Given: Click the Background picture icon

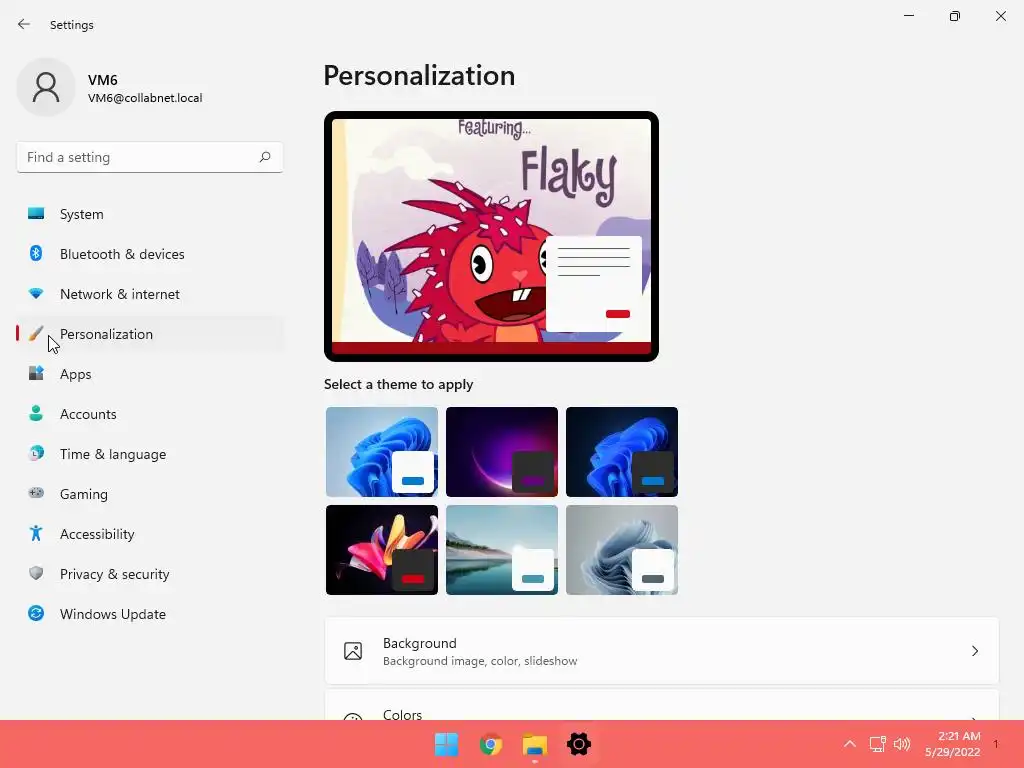Looking at the screenshot, I should tap(353, 651).
